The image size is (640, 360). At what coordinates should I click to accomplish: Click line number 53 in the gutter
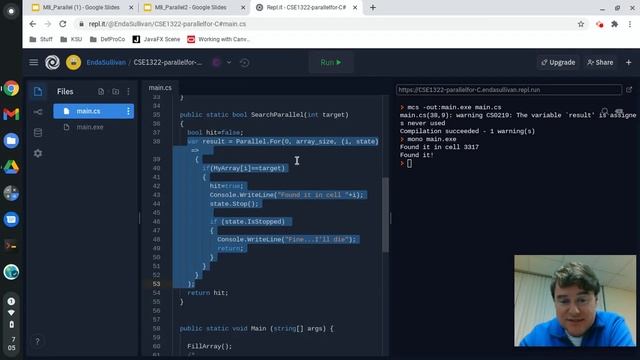pyautogui.click(x=156, y=284)
